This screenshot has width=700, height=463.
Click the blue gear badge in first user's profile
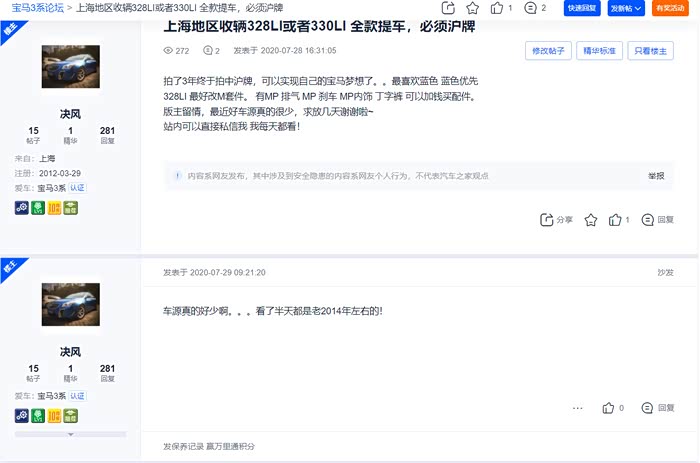tap(22, 208)
